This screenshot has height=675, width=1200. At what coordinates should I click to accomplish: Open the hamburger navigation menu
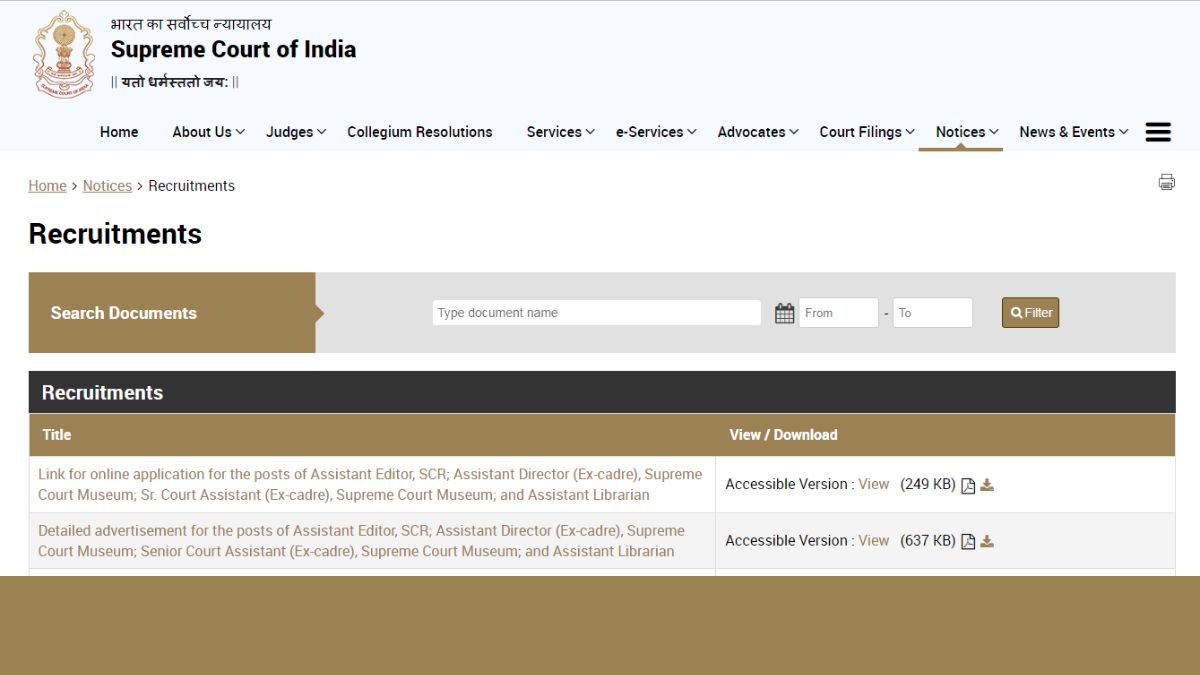pos(1157,131)
